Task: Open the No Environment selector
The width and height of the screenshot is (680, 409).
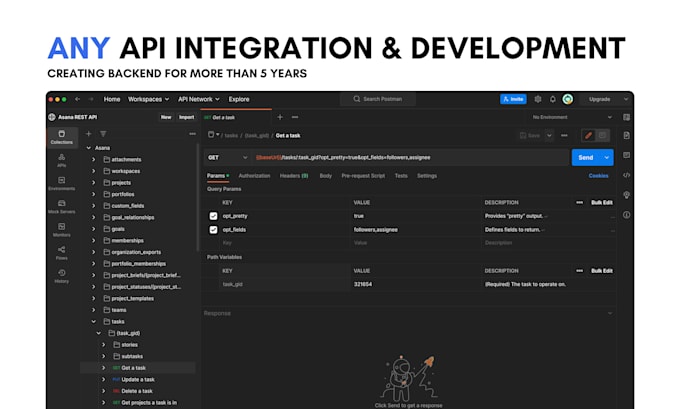Action: 572,117
